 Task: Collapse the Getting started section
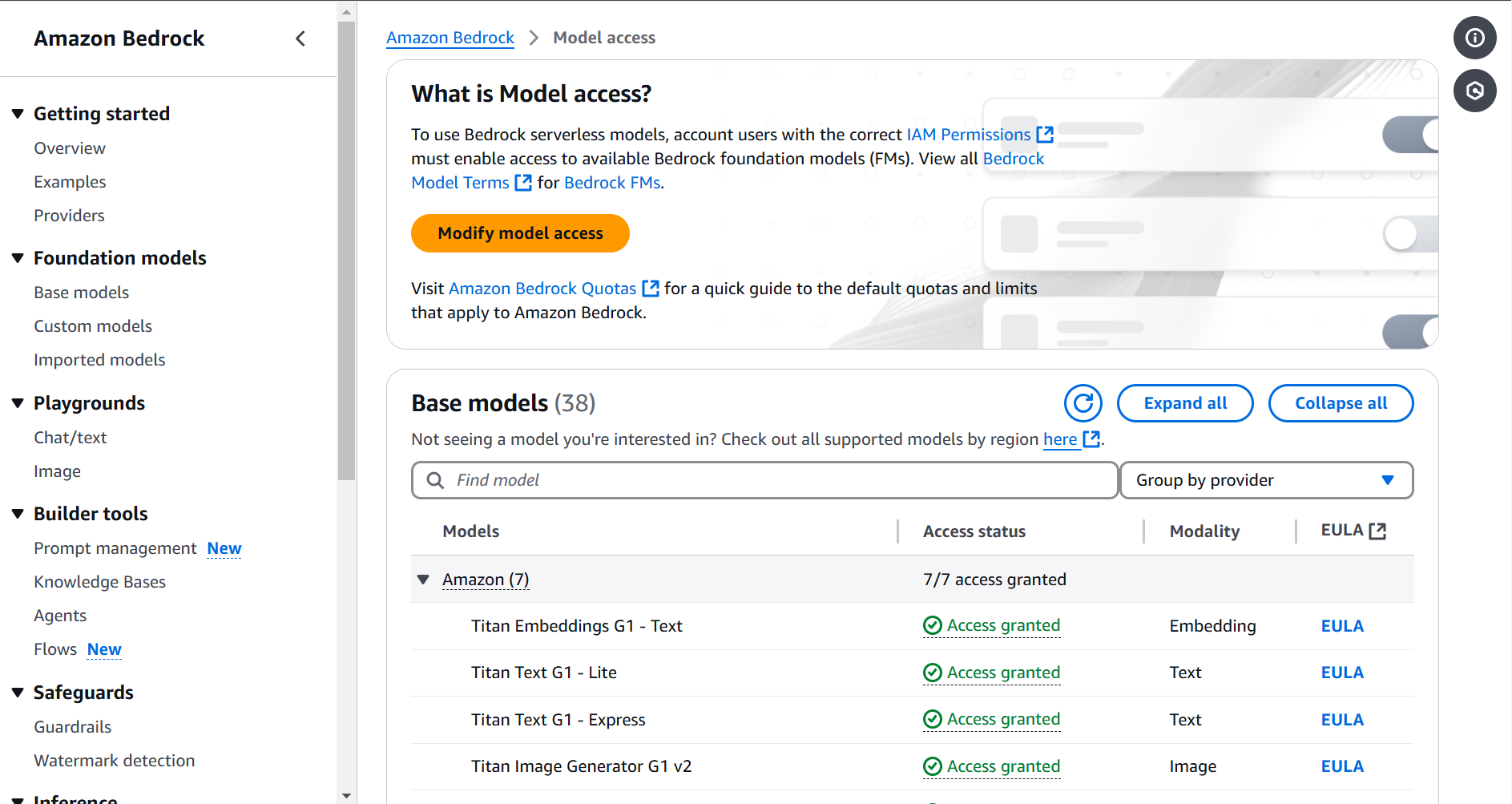coord(18,113)
